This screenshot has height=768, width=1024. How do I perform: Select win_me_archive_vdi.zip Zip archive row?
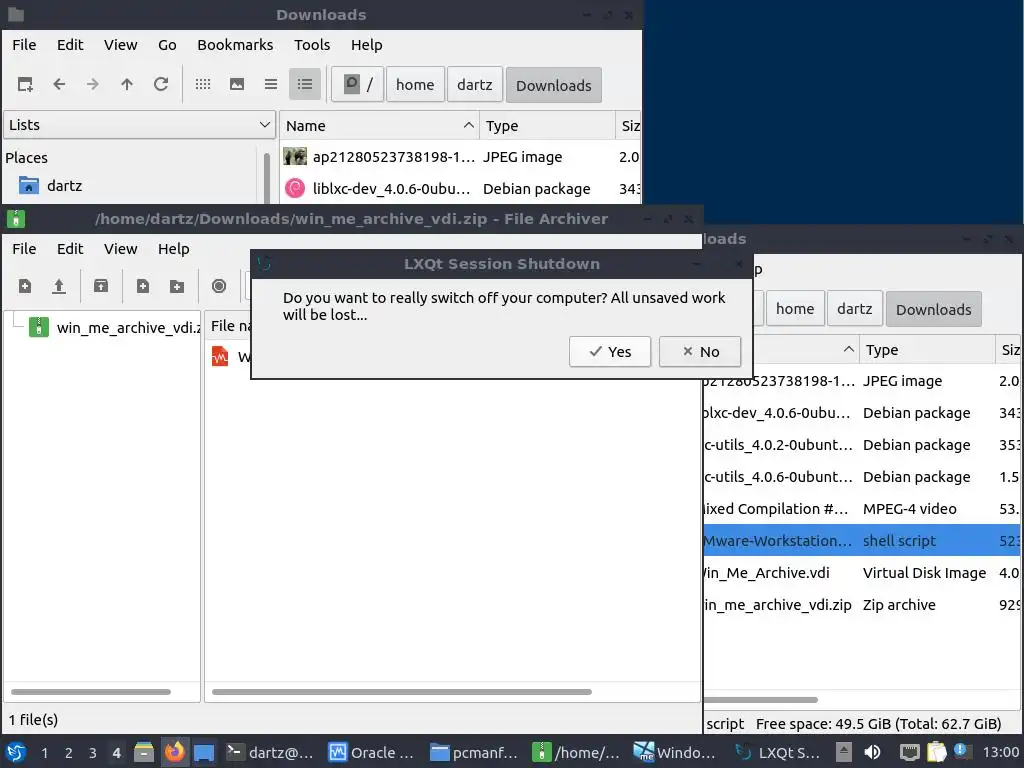[863, 605]
